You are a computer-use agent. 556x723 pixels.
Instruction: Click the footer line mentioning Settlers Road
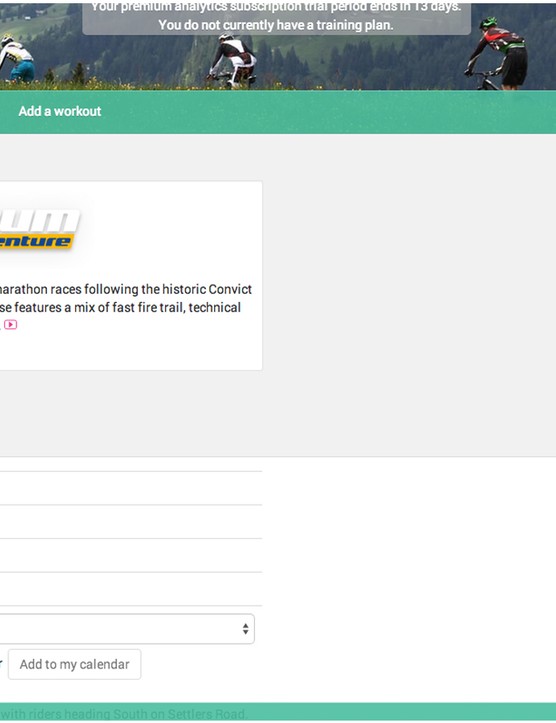click(x=123, y=714)
